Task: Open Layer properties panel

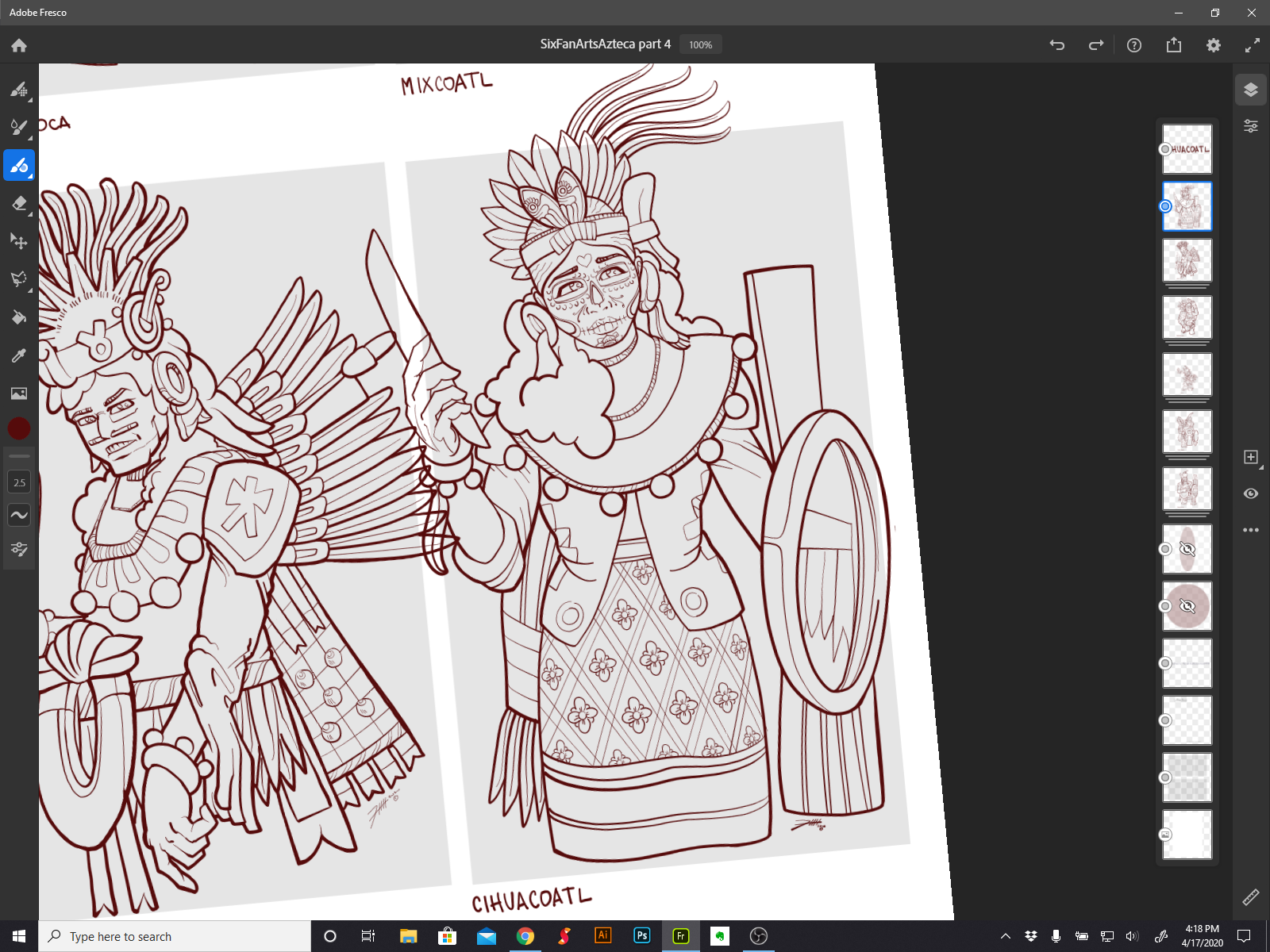Action: [x=1251, y=126]
